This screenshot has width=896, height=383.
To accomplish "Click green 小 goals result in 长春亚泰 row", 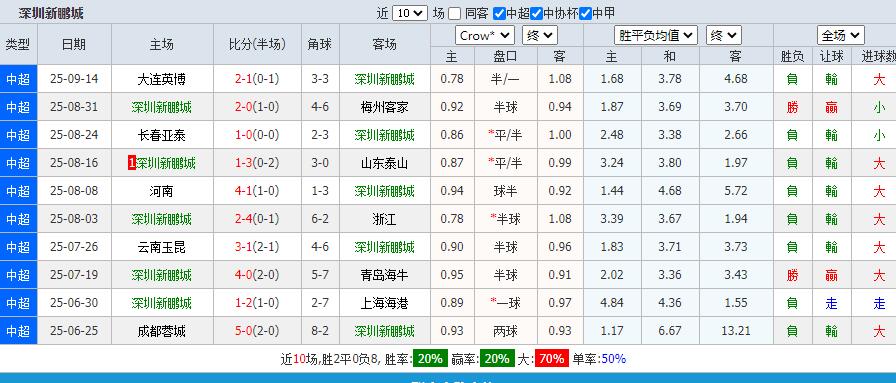I will pyautogui.click(x=879, y=135).
